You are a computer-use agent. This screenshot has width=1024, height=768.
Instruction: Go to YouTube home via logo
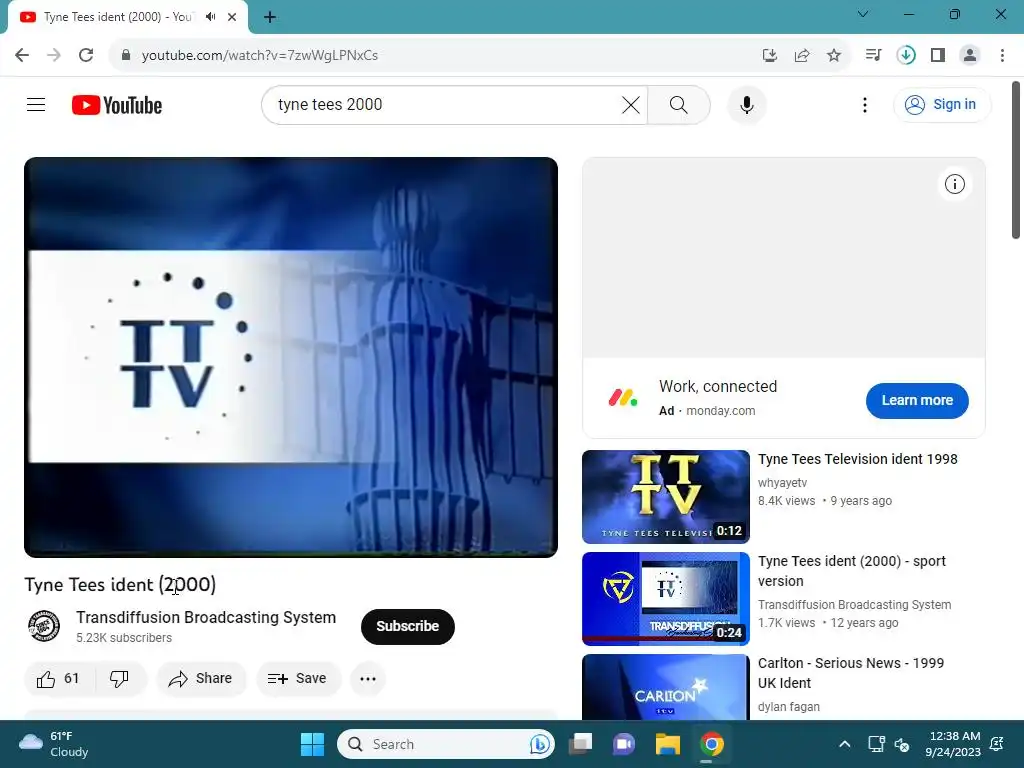pyautogui.click(x=117, y=105)
